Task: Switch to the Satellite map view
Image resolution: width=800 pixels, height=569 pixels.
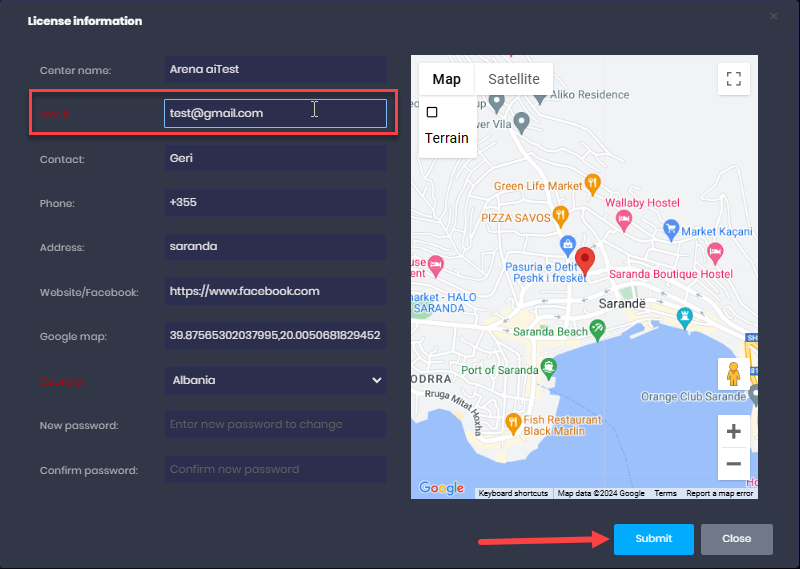Action: click(x=513, y=79)
